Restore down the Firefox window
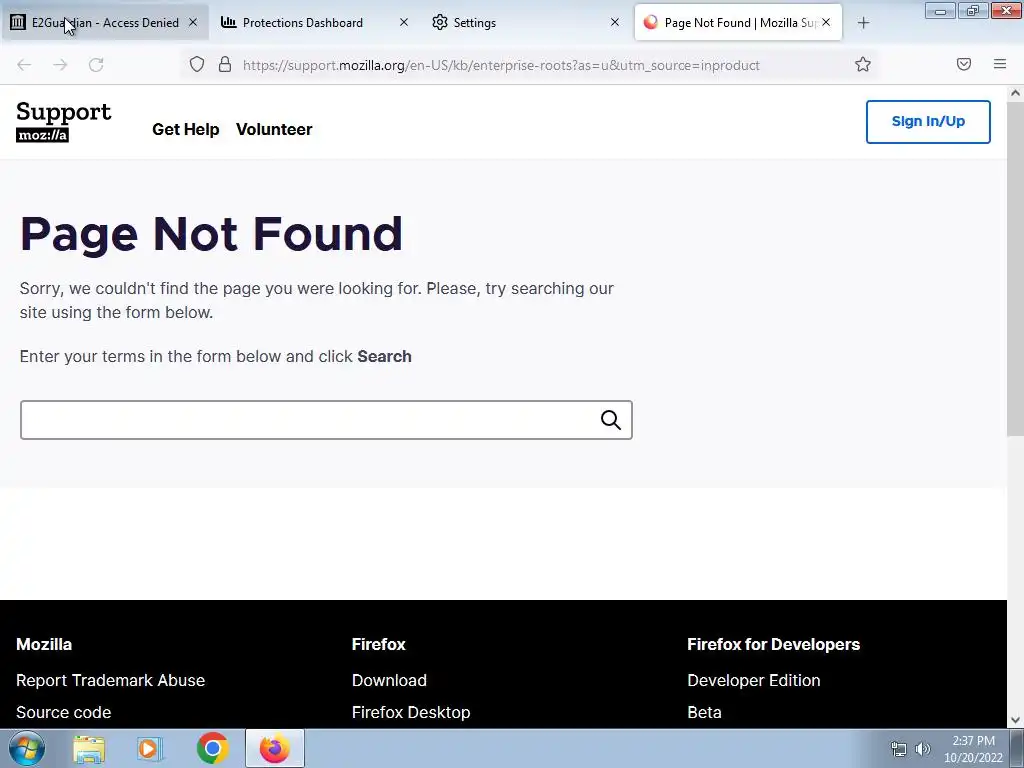 tap(973, 10)
